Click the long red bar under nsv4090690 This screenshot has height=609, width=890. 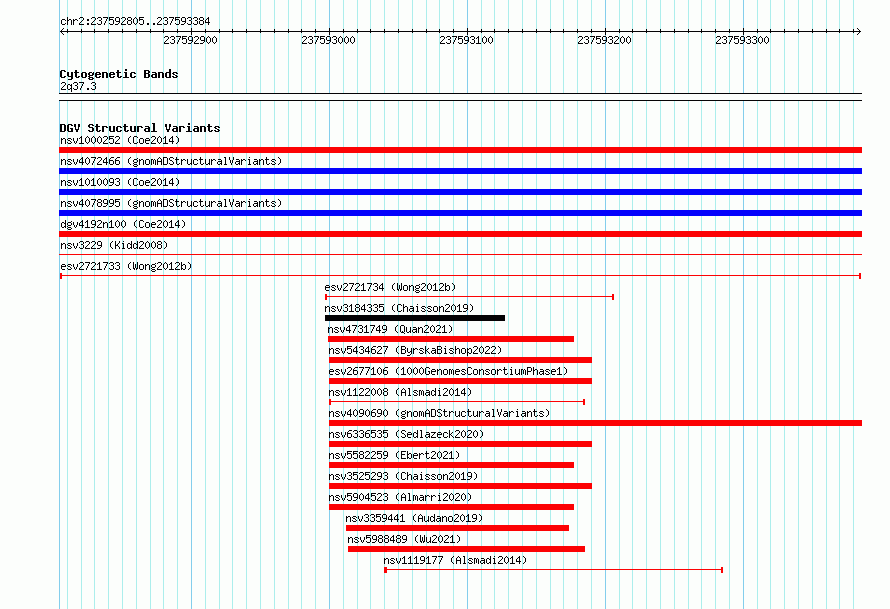click(595, 423)
